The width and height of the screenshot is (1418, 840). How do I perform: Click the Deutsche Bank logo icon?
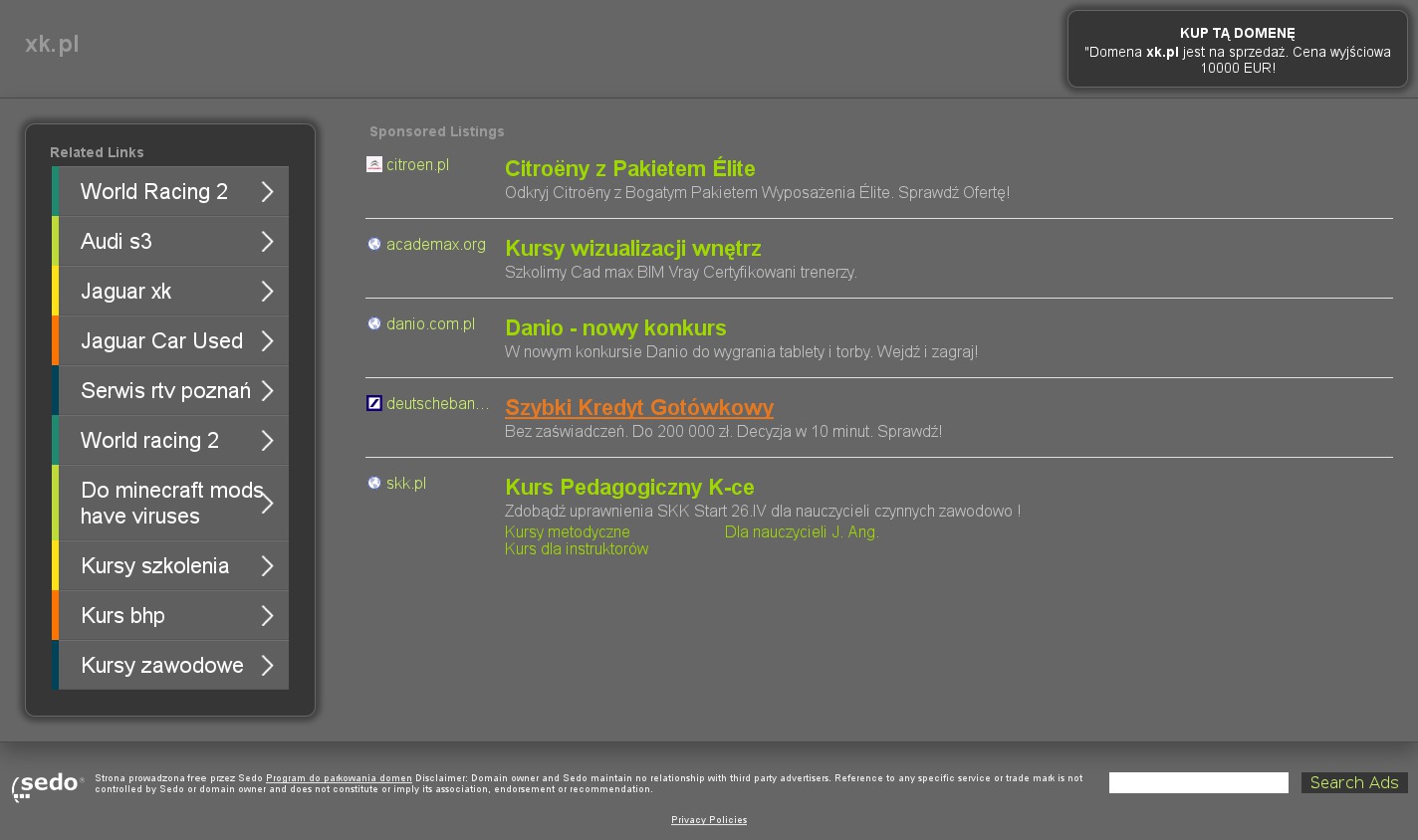pyautogui.click(x=374, y=403)
